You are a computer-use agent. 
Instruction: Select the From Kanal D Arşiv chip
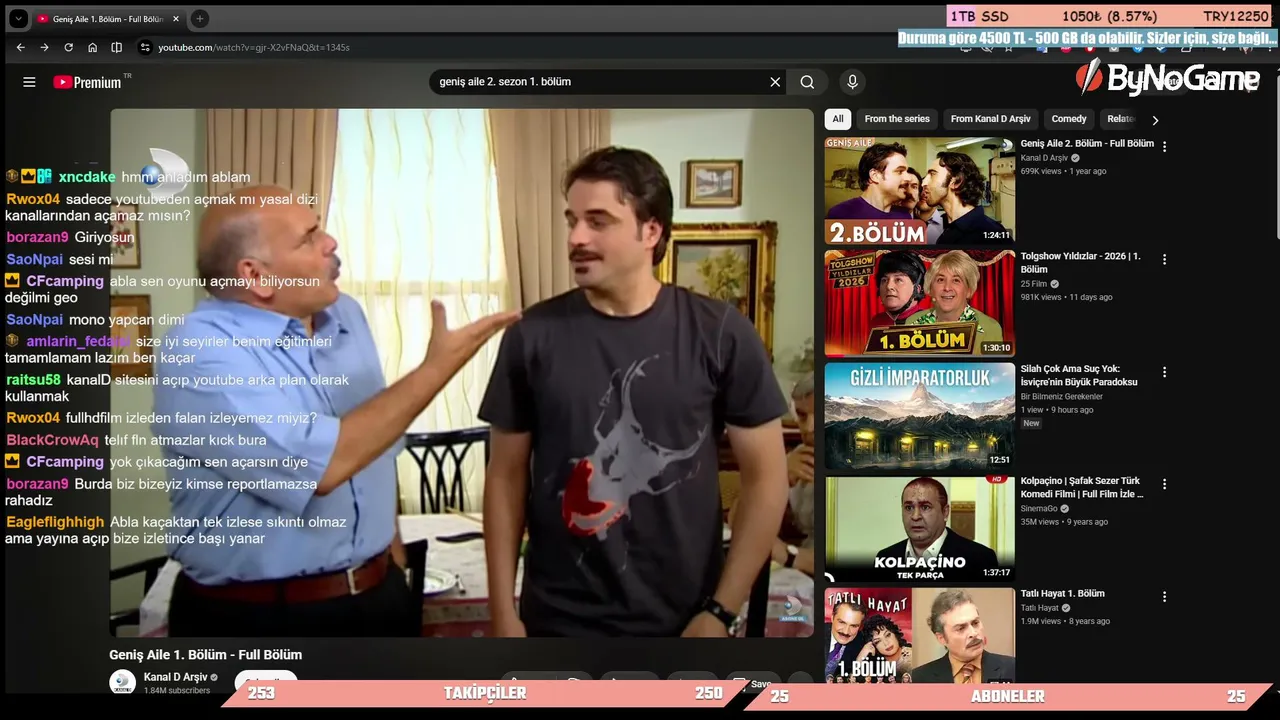click(990, 119)
